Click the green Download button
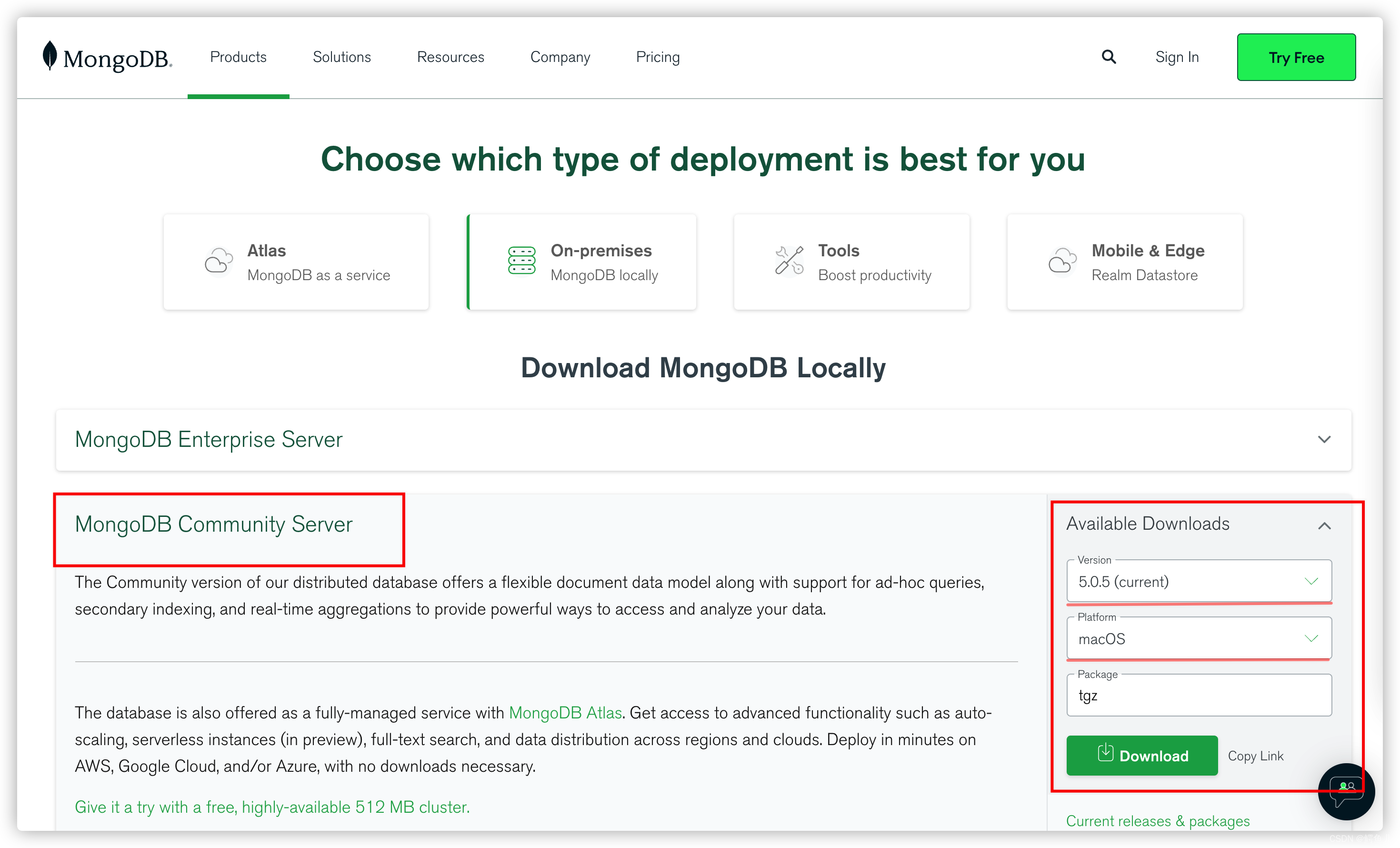 pyautogui.click(x=1142, y=756)
